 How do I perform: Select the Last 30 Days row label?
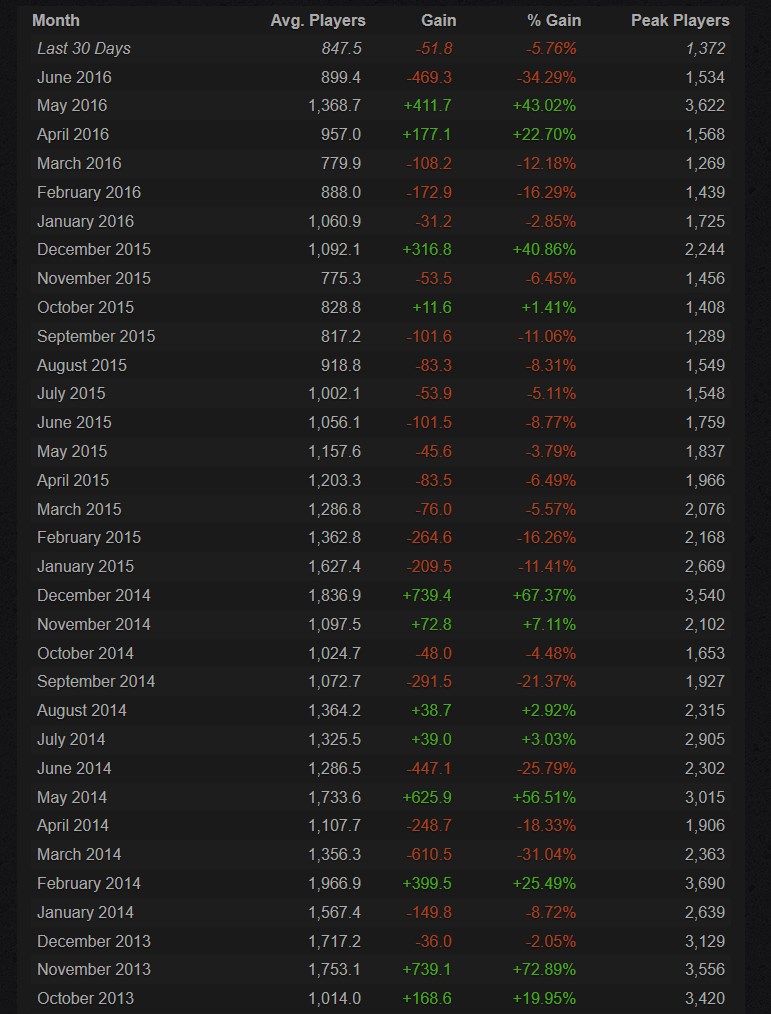[x=84, y=49]
